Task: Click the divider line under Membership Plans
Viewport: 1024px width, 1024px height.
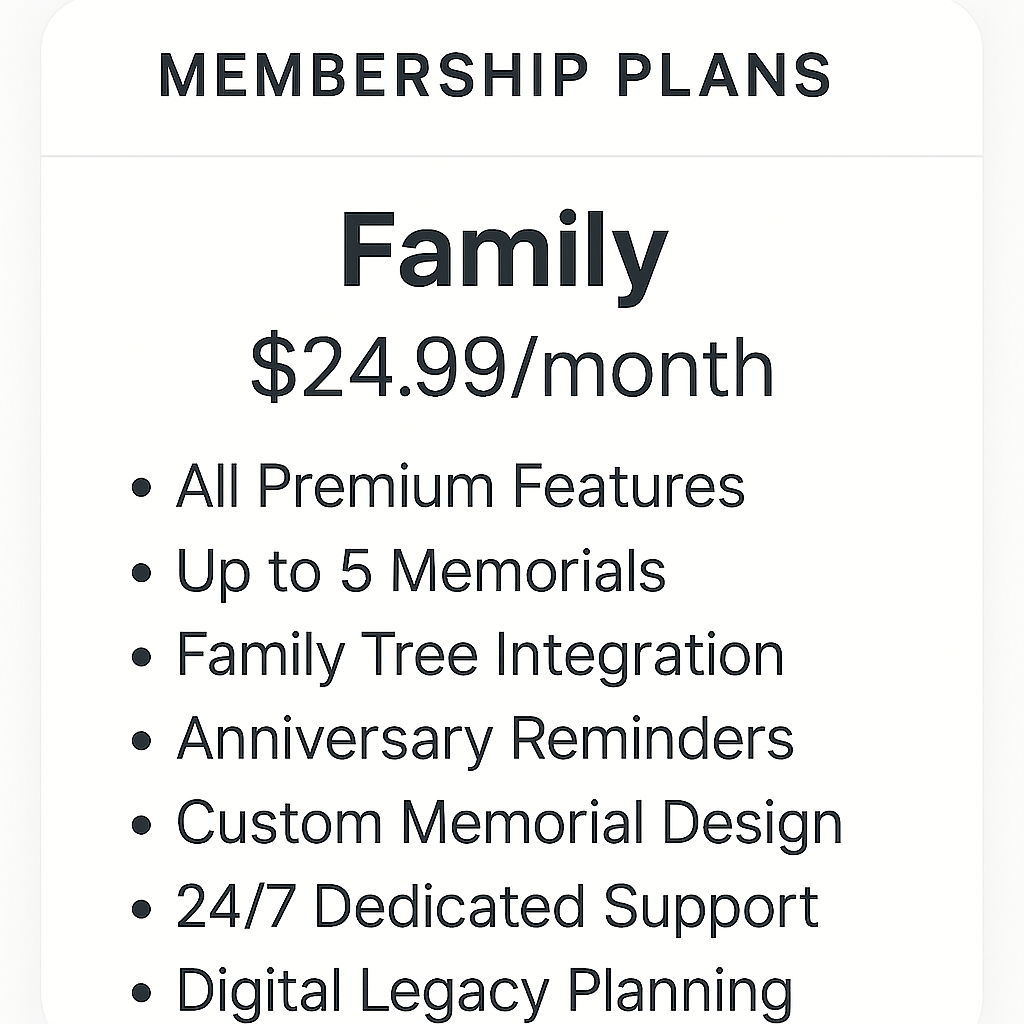Action: tap(511, 156)
